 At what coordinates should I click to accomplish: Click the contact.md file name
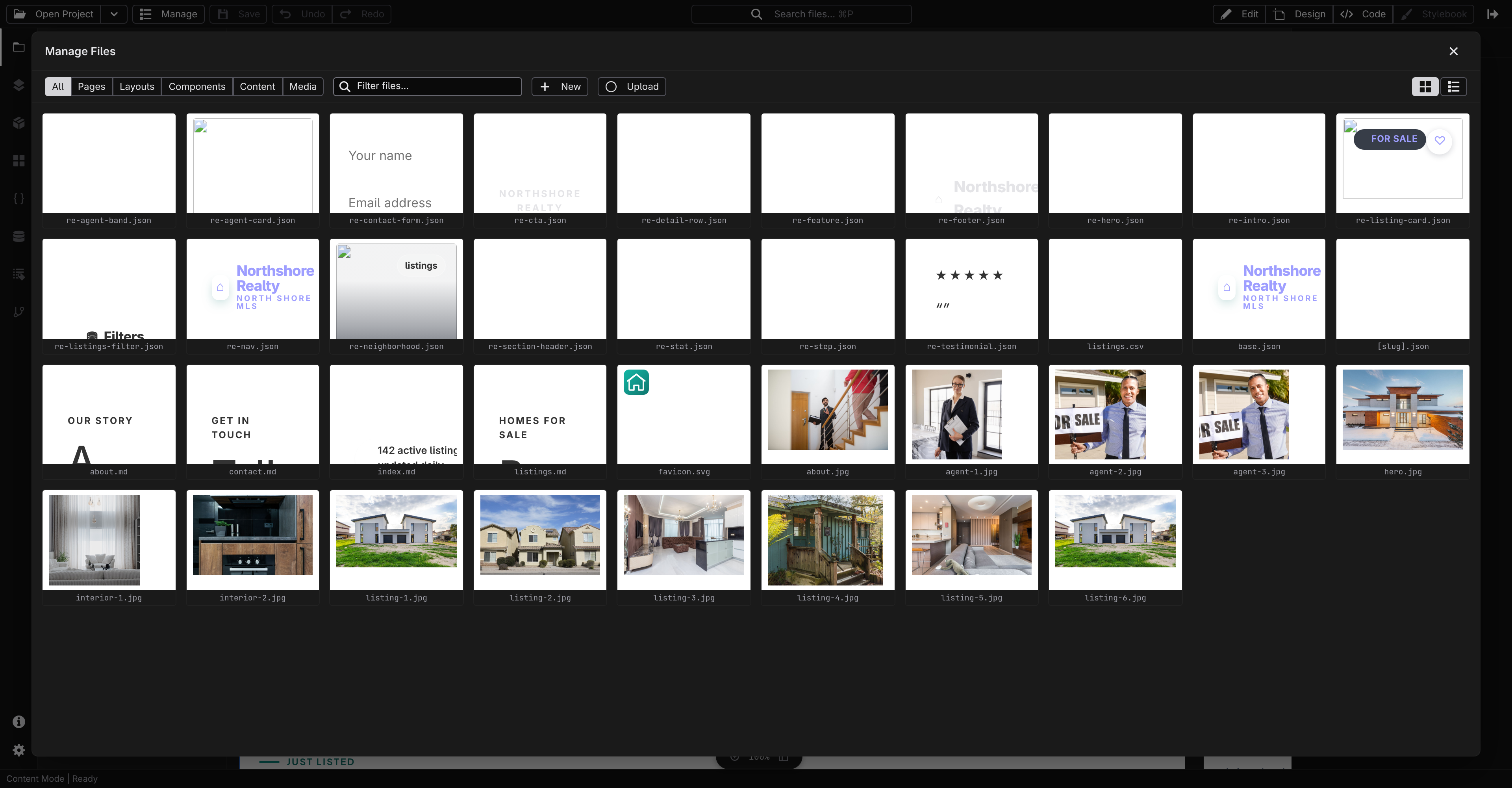coord(252,472)
